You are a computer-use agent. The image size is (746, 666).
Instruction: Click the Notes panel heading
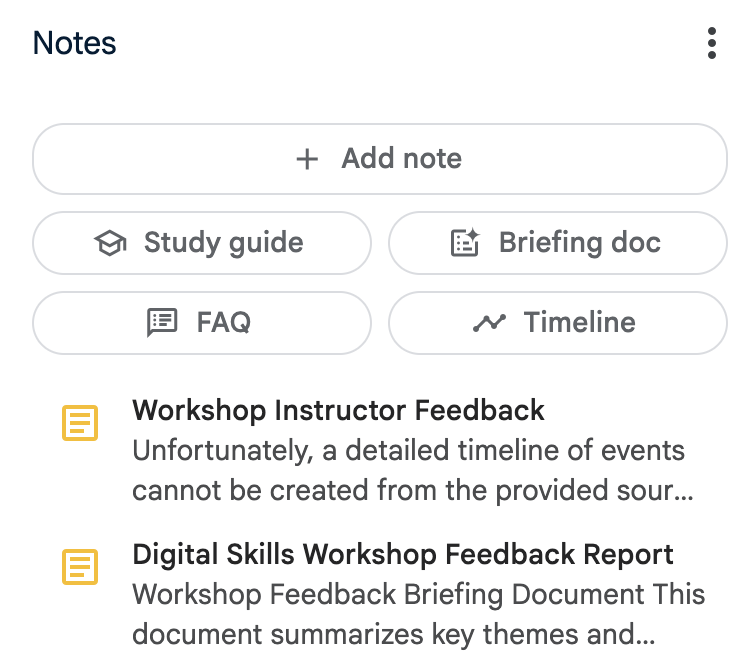pos(74,43)
